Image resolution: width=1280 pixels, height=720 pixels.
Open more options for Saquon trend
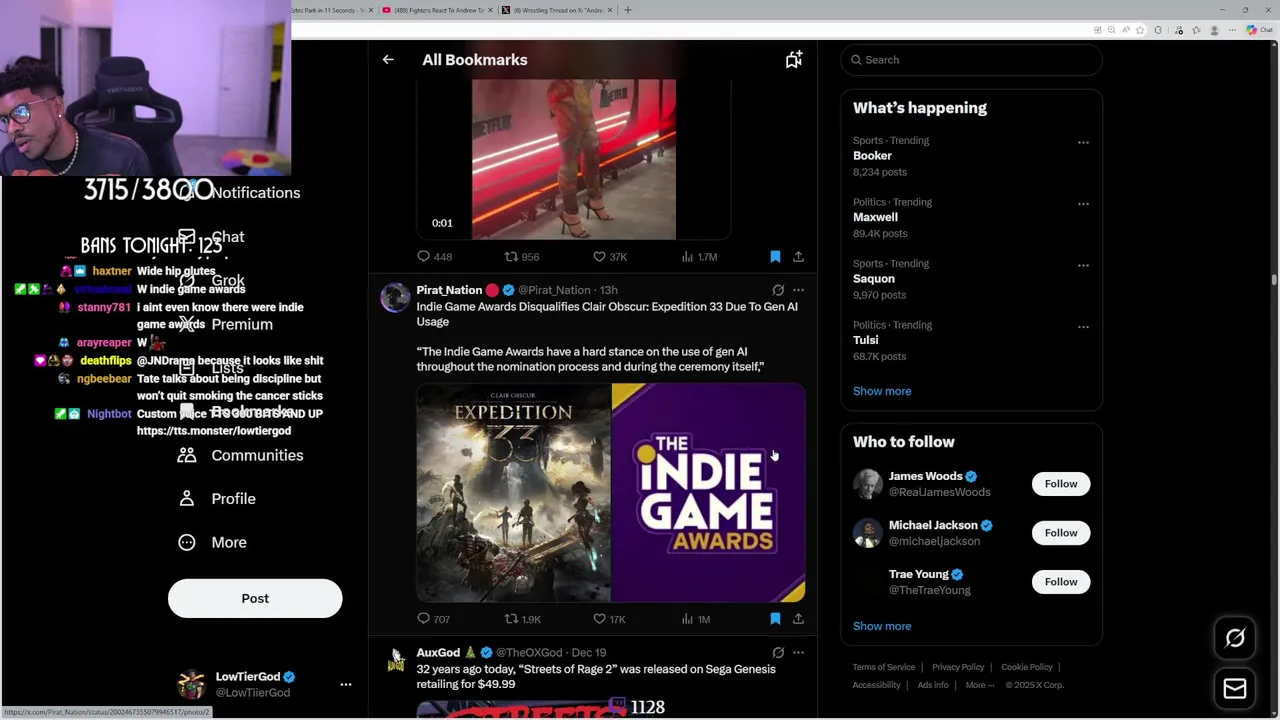1083,266
